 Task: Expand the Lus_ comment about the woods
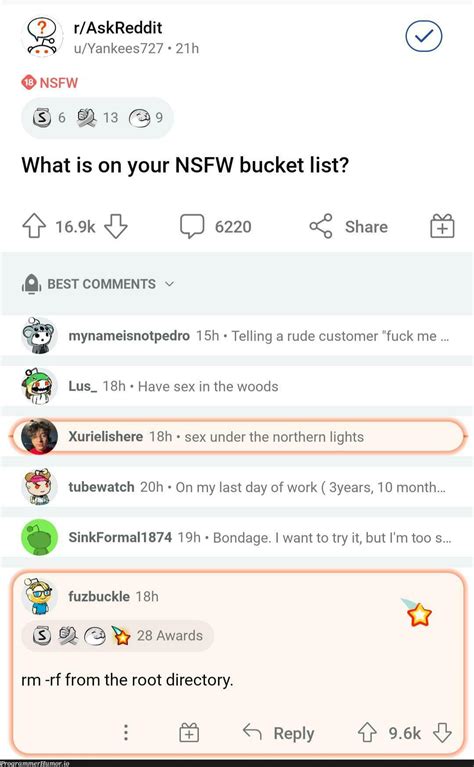[237, 386]
